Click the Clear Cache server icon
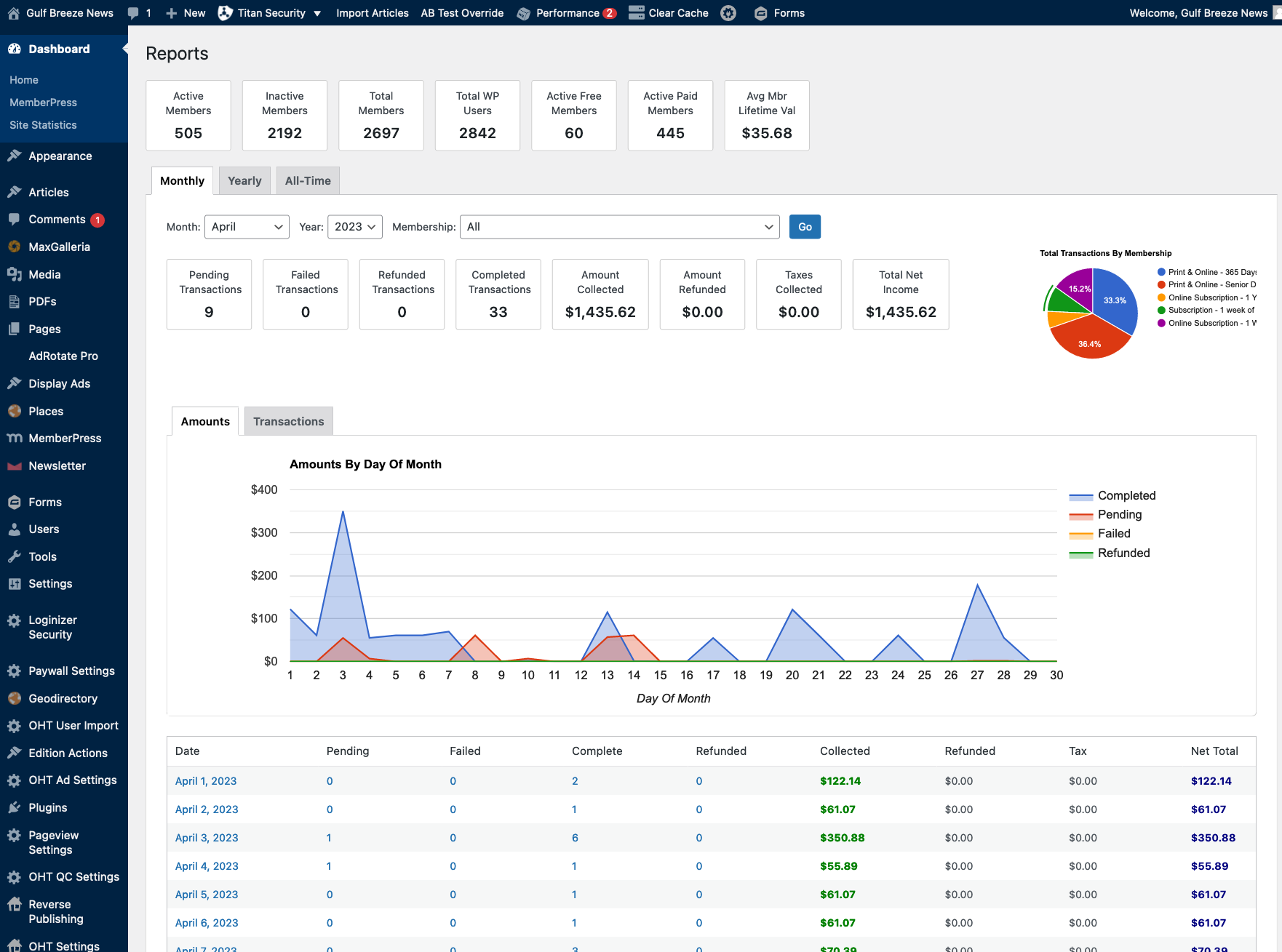Screen dimensions: 1282x952 [637, 13]
